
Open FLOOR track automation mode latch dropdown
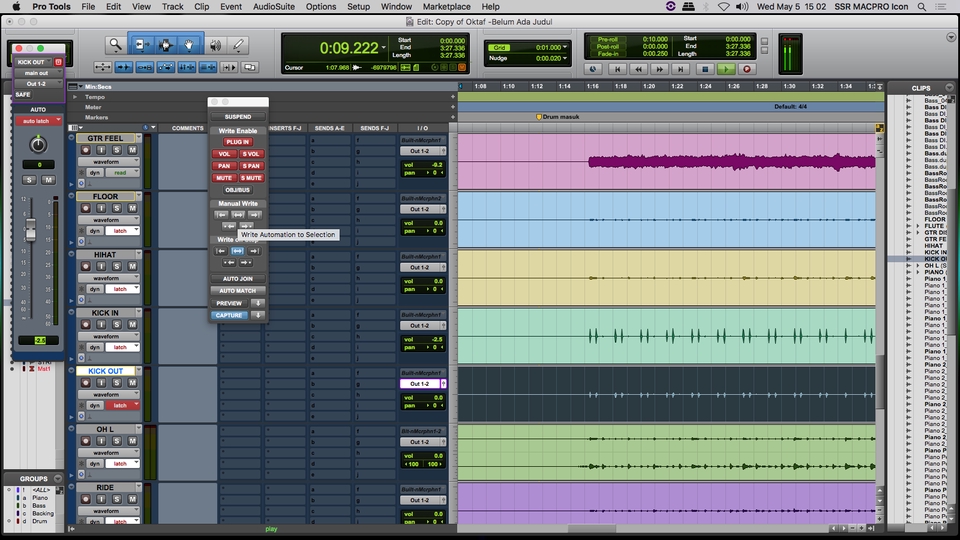pos(122,231)
